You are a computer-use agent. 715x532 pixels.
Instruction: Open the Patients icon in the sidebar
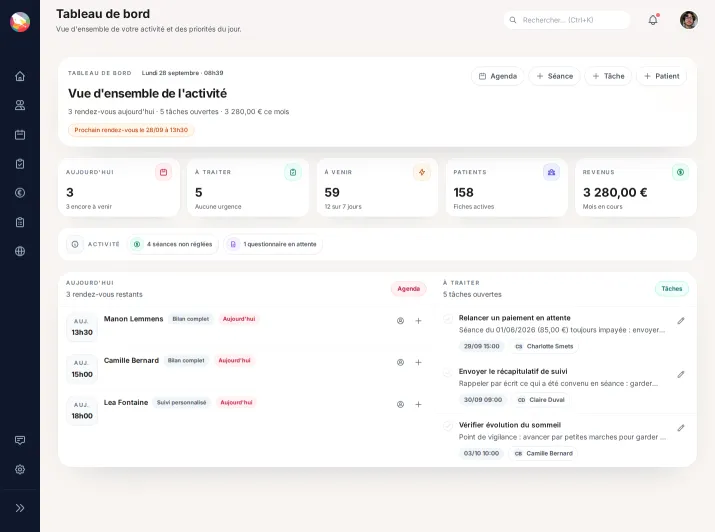click(20, 105)
